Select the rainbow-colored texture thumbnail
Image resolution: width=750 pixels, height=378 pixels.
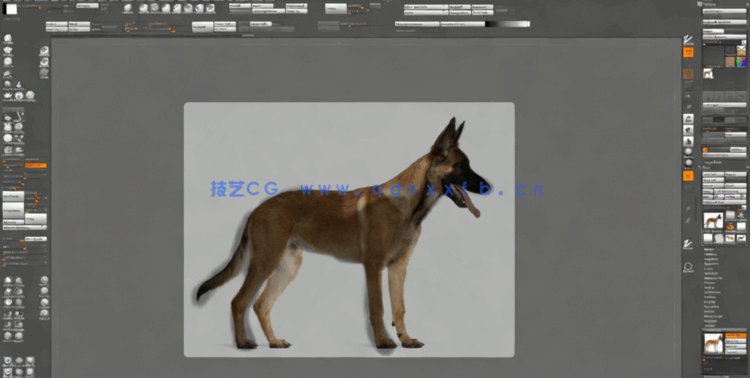click(x=741, y=62)
